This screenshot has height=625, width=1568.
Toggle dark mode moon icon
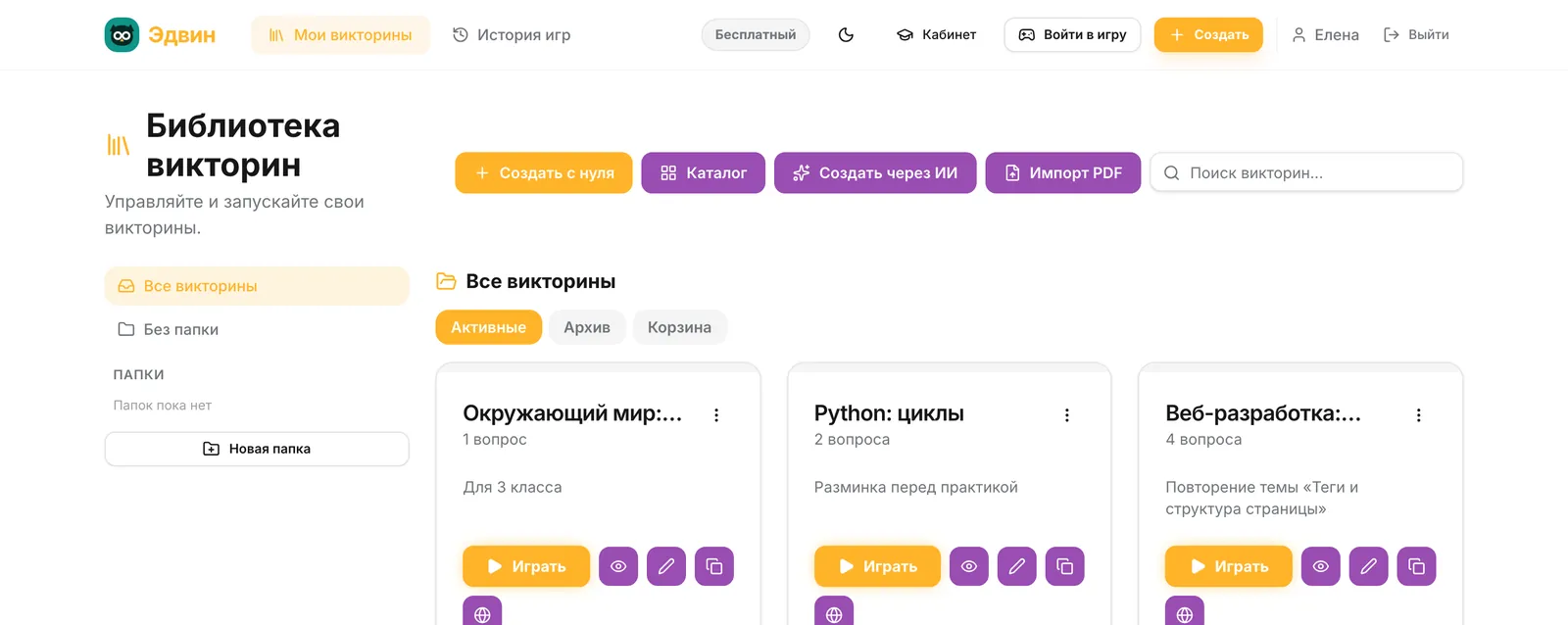pos(847,34)
